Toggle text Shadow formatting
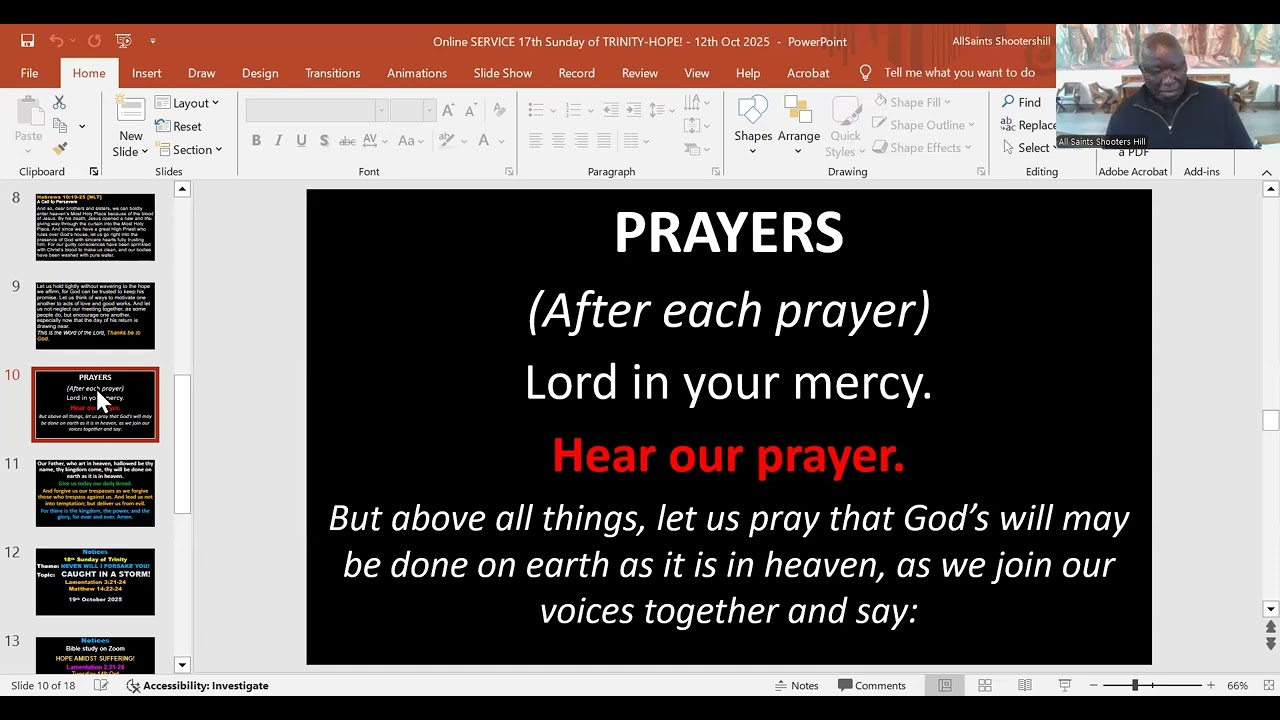Viewport: 1280px width, 720px height. 324,141
